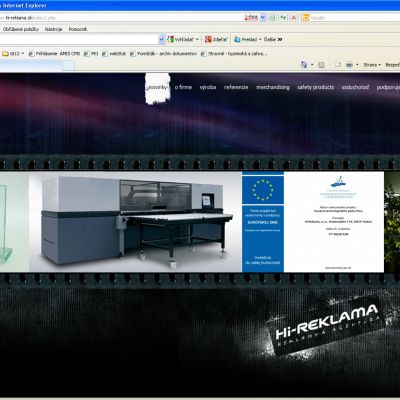The height and width of the screenshot is (400, 400).
Task: Expand the address bar history dropdown
Action: coord(263,17)
